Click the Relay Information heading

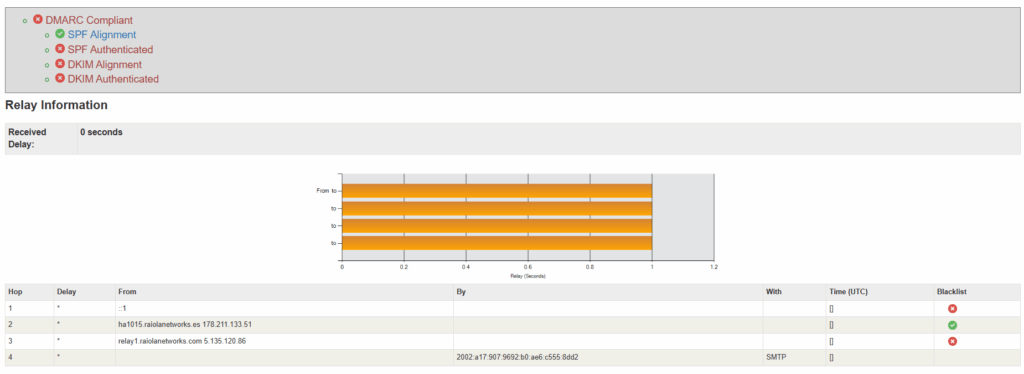coord(56,105)
